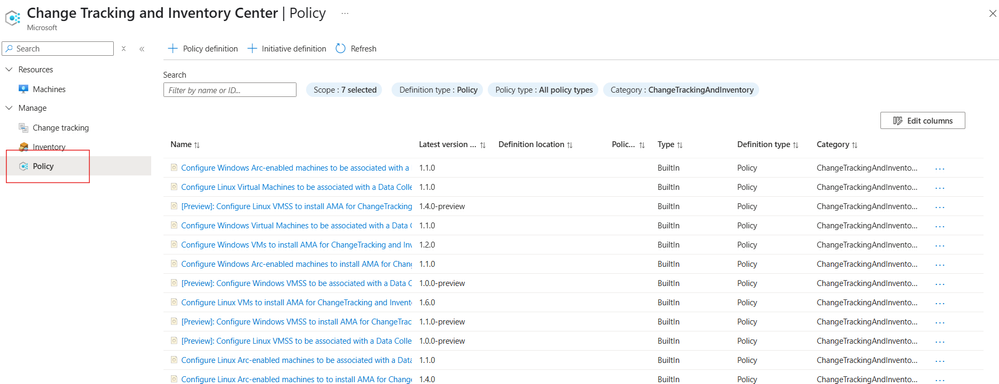Viewport: 999px width, 384px height.
Task: Click the 1.6.0 version cell
Action: (427, 302)
